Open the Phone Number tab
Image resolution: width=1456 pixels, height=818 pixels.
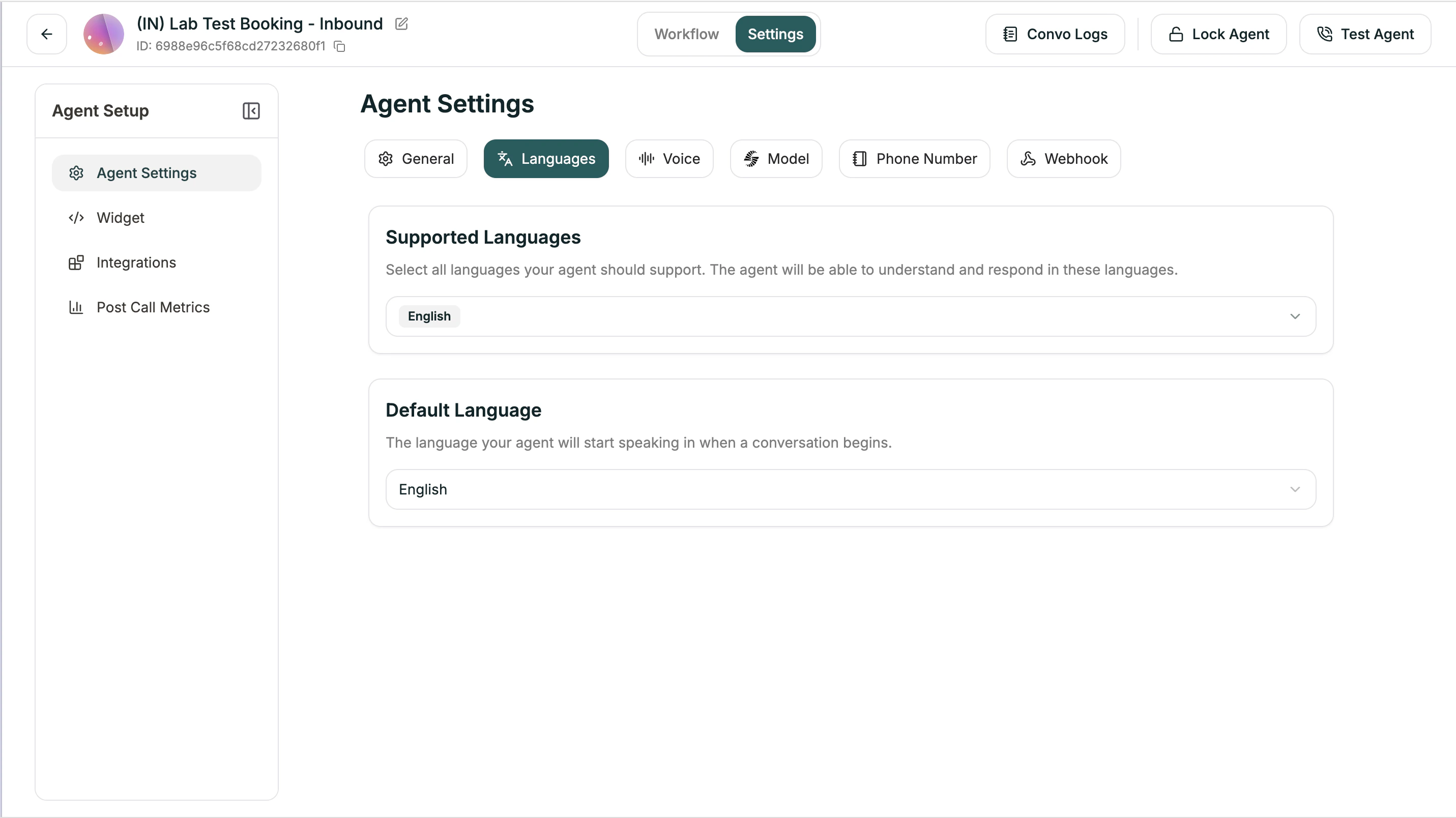point(914,159)
